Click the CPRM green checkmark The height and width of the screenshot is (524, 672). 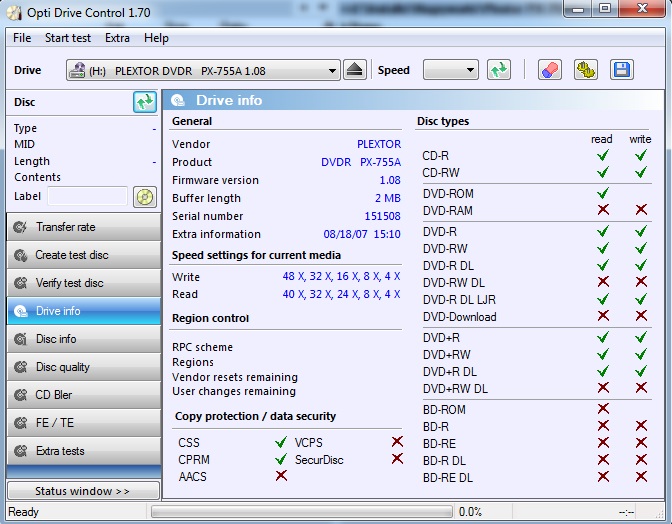pos(281,459)
